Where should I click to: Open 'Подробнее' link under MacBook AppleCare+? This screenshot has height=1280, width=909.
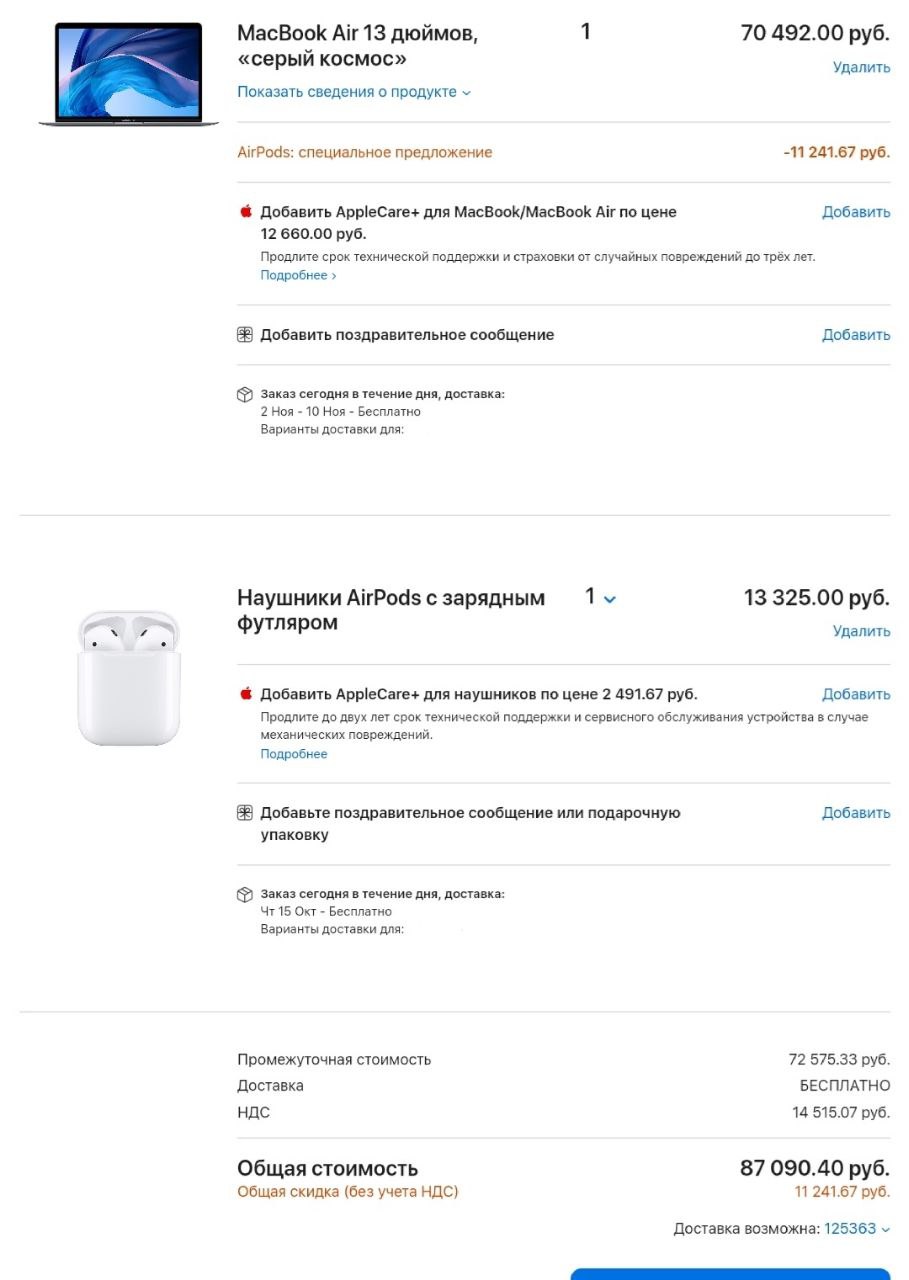(298, 275)
